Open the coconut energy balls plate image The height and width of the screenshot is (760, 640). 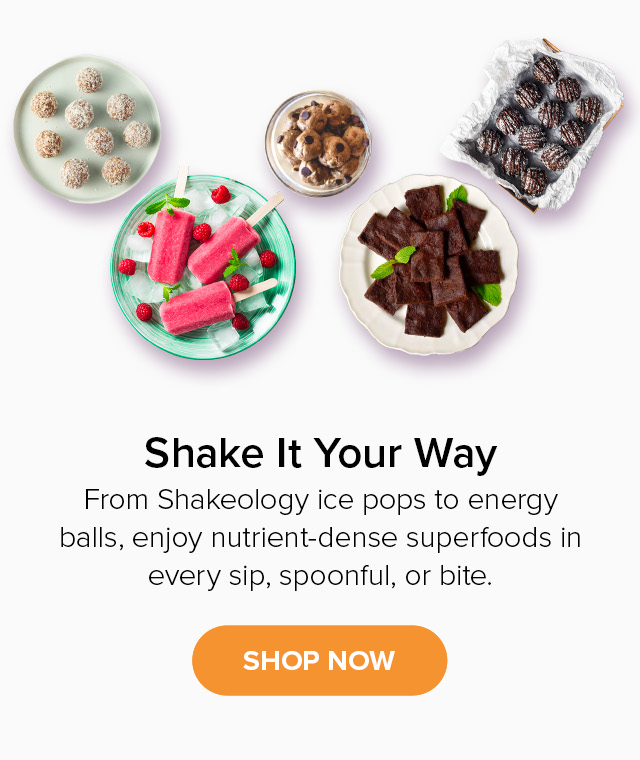(x=87, y=128)
